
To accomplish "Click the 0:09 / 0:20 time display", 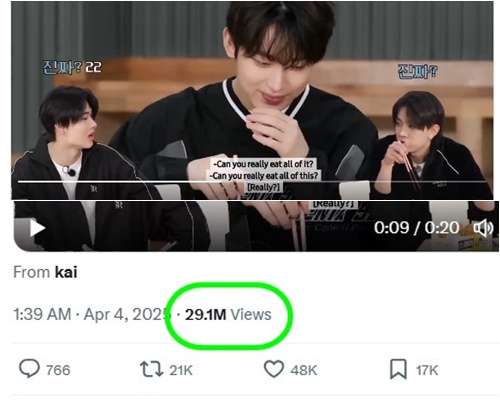I will pos(416,228).
